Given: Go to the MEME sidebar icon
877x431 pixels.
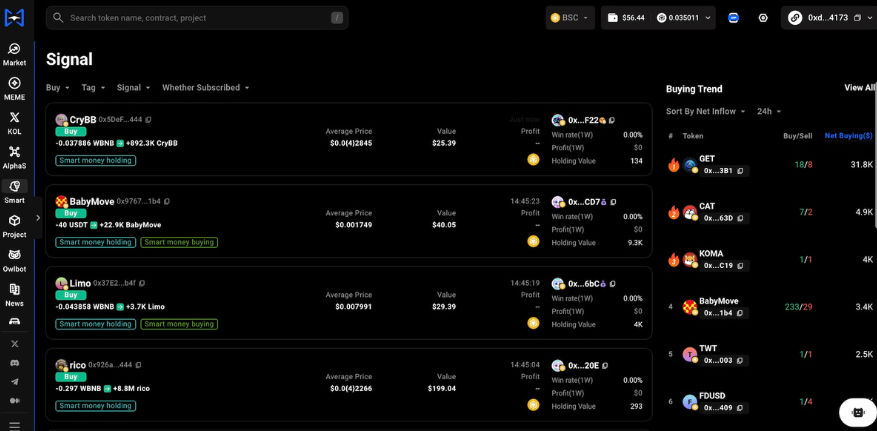Looking at the screenshot, I should 14,88.
